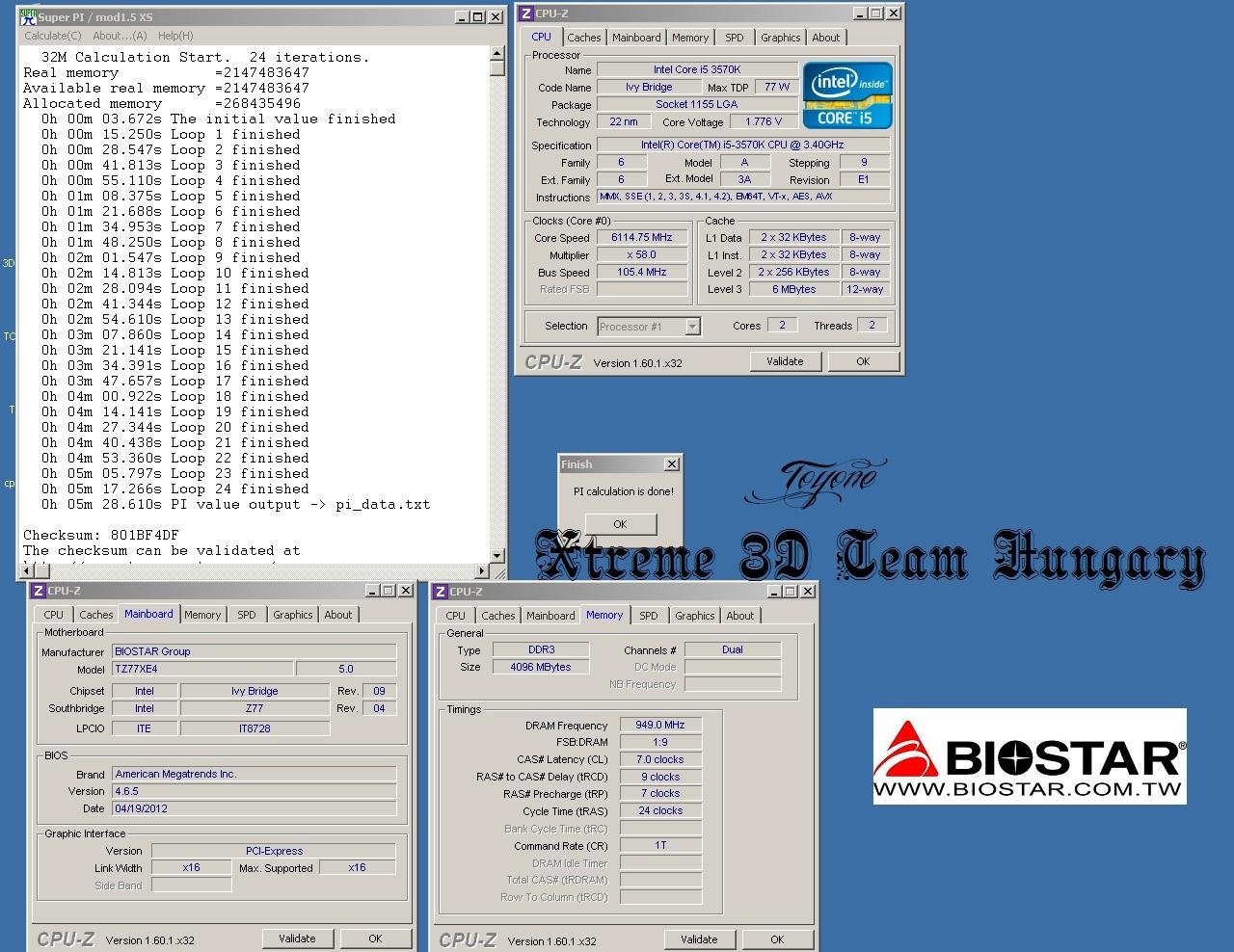Click the processor name Intel Core i5 3570K
This screenshot has height=952, width=1234.
pyautogui.click(x=697, y=69)
